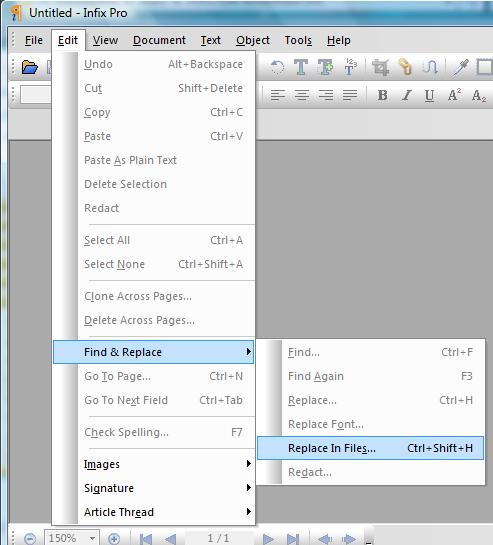This screenshot has width=493, height=545.
Task: Open the Document menu
Action: (159, 40)
